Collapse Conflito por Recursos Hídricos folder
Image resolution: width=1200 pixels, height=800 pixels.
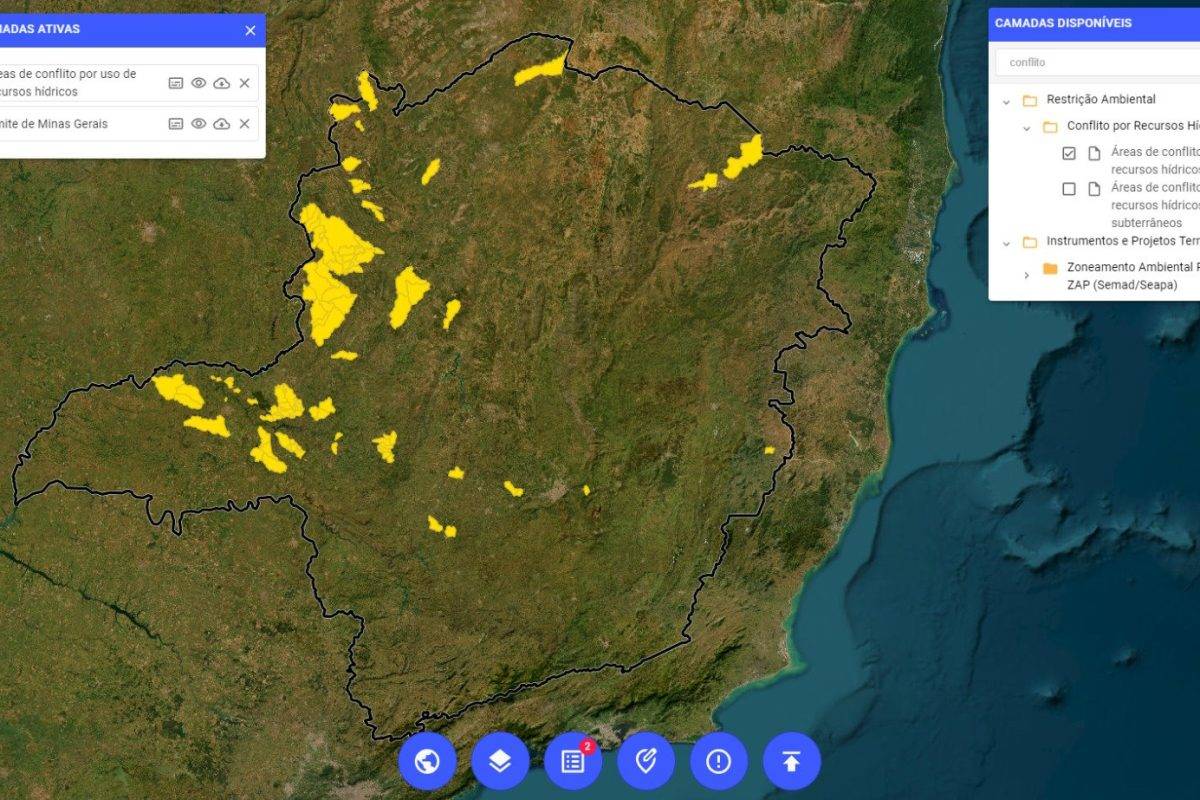pyautogui.click(x=1026, y=128)
